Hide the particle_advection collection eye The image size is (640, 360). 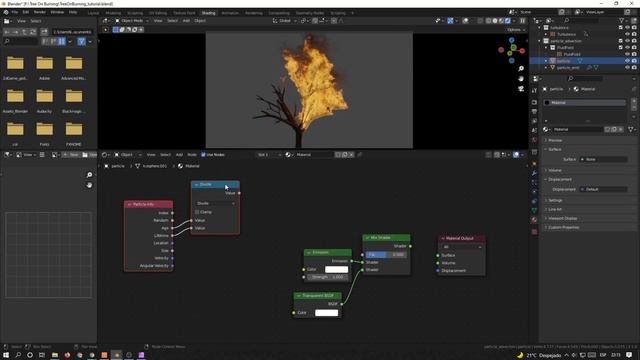pyautogui.click(x=627, y=41)
